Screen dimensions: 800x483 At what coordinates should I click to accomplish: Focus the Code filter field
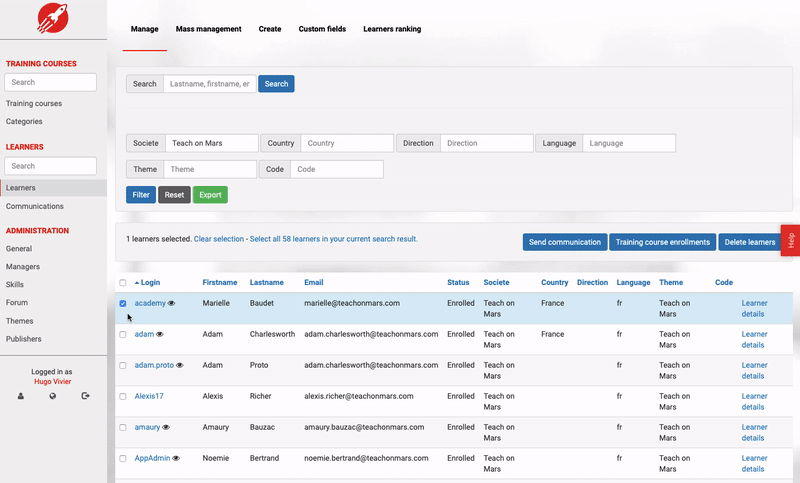[337, 169]
